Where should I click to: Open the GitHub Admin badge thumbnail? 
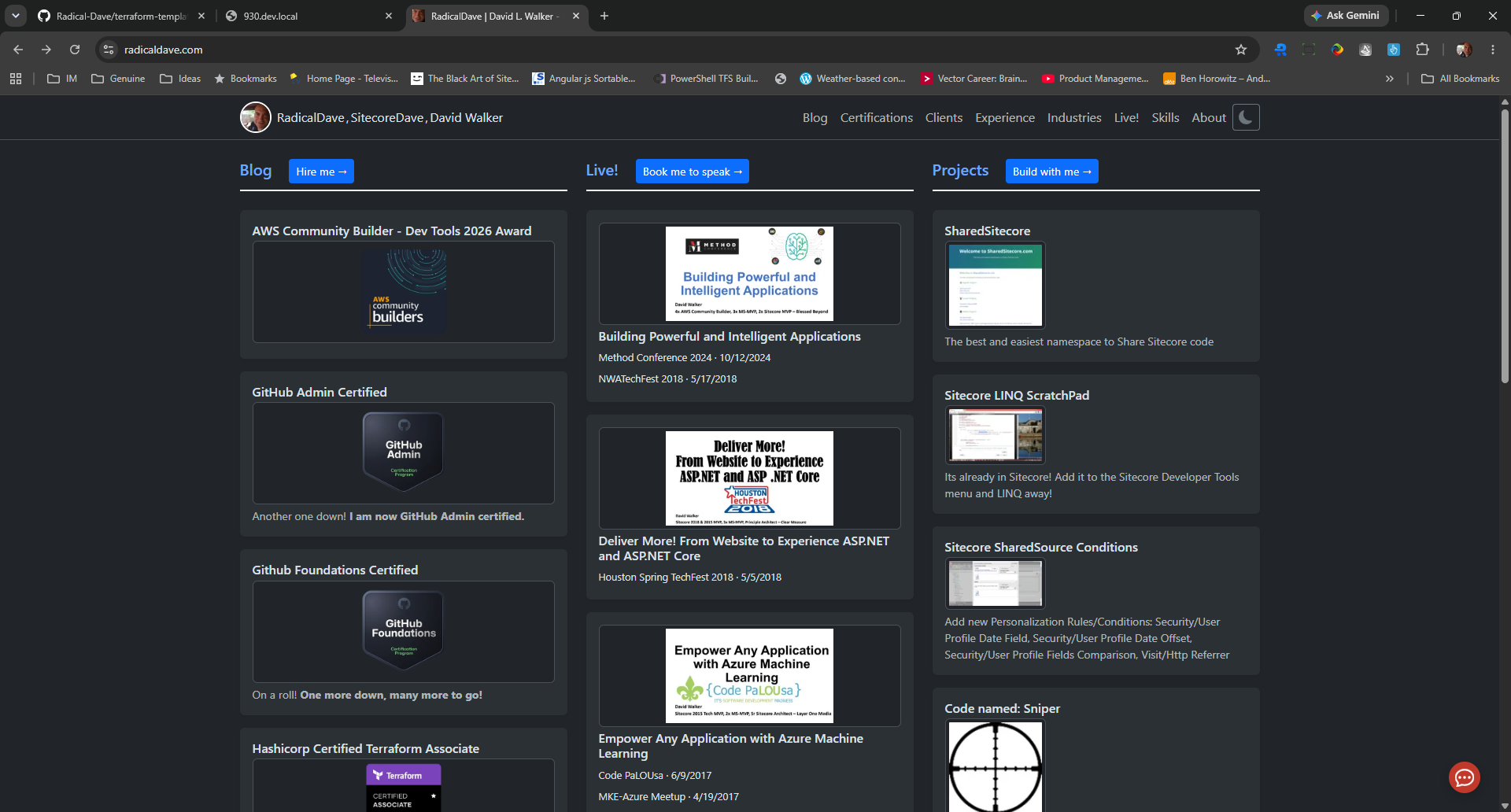click(403, 452)
